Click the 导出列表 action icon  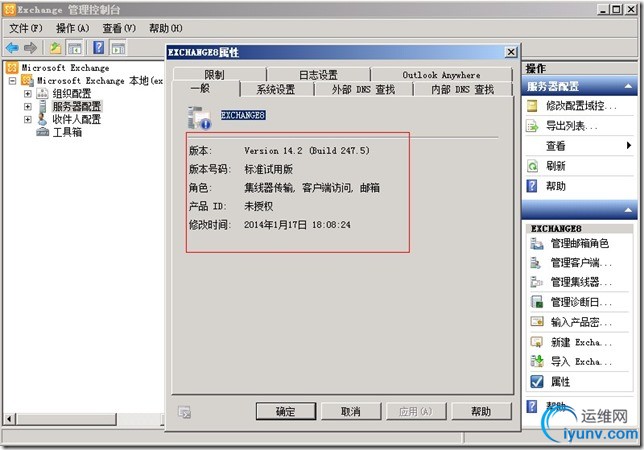(532, 126)
